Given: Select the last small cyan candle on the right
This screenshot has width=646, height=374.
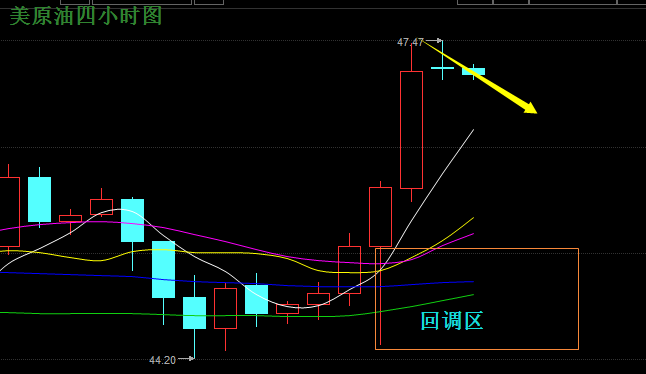Looking at the screenshot, I should [x=473, y=72].
